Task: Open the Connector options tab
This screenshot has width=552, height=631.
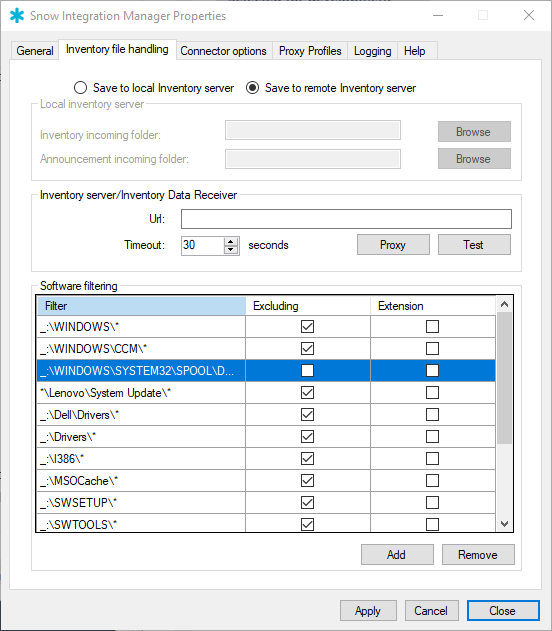Action: pos(223,51)
